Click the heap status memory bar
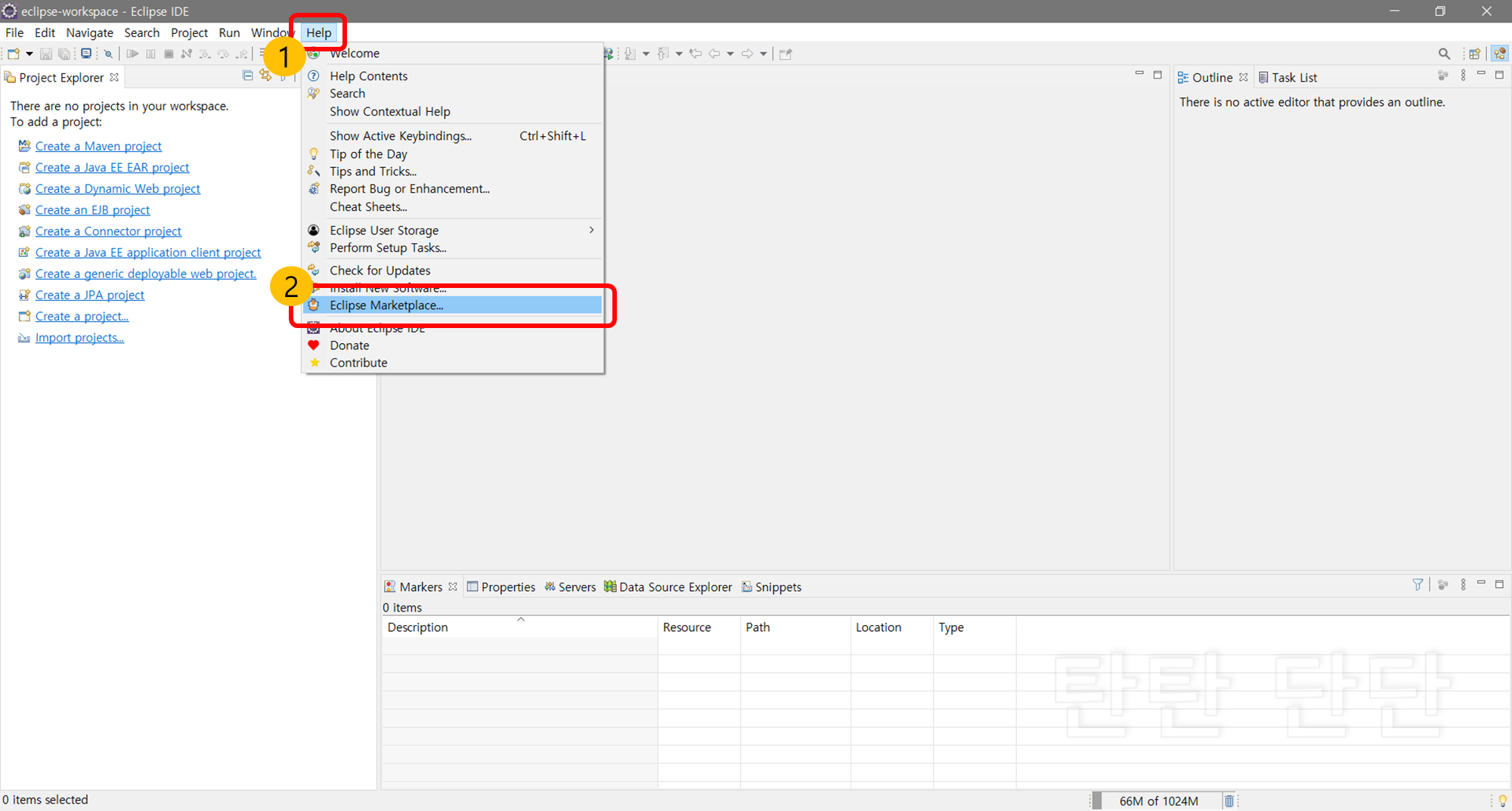The height and width of the screenshot is (811, 1512). click(x=1157, y=800)
